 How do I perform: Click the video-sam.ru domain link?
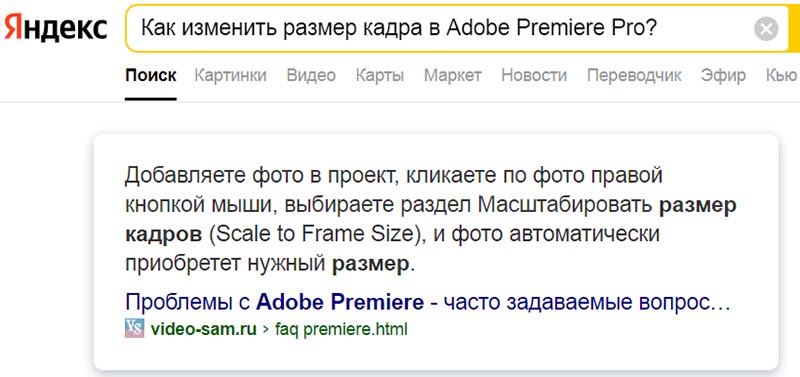click(x=204, y=329)
